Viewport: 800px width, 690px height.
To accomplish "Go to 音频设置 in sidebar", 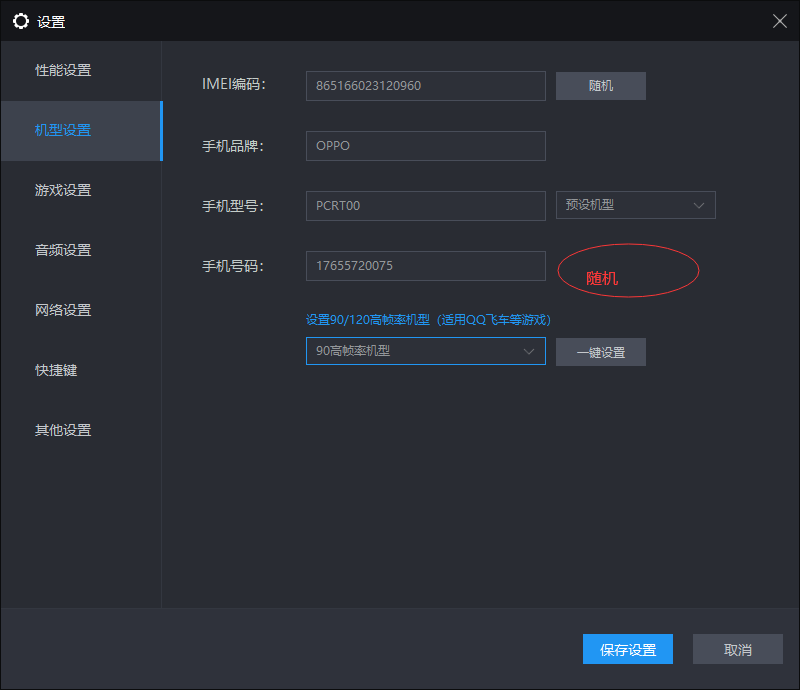I will pos(63,250).
